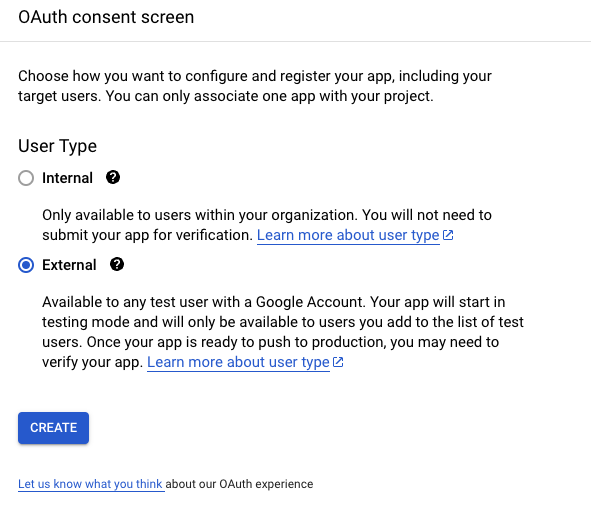Viewport: 591px width, 514px height.
Task: Click the Internal option description text
Action: [267, 225]
